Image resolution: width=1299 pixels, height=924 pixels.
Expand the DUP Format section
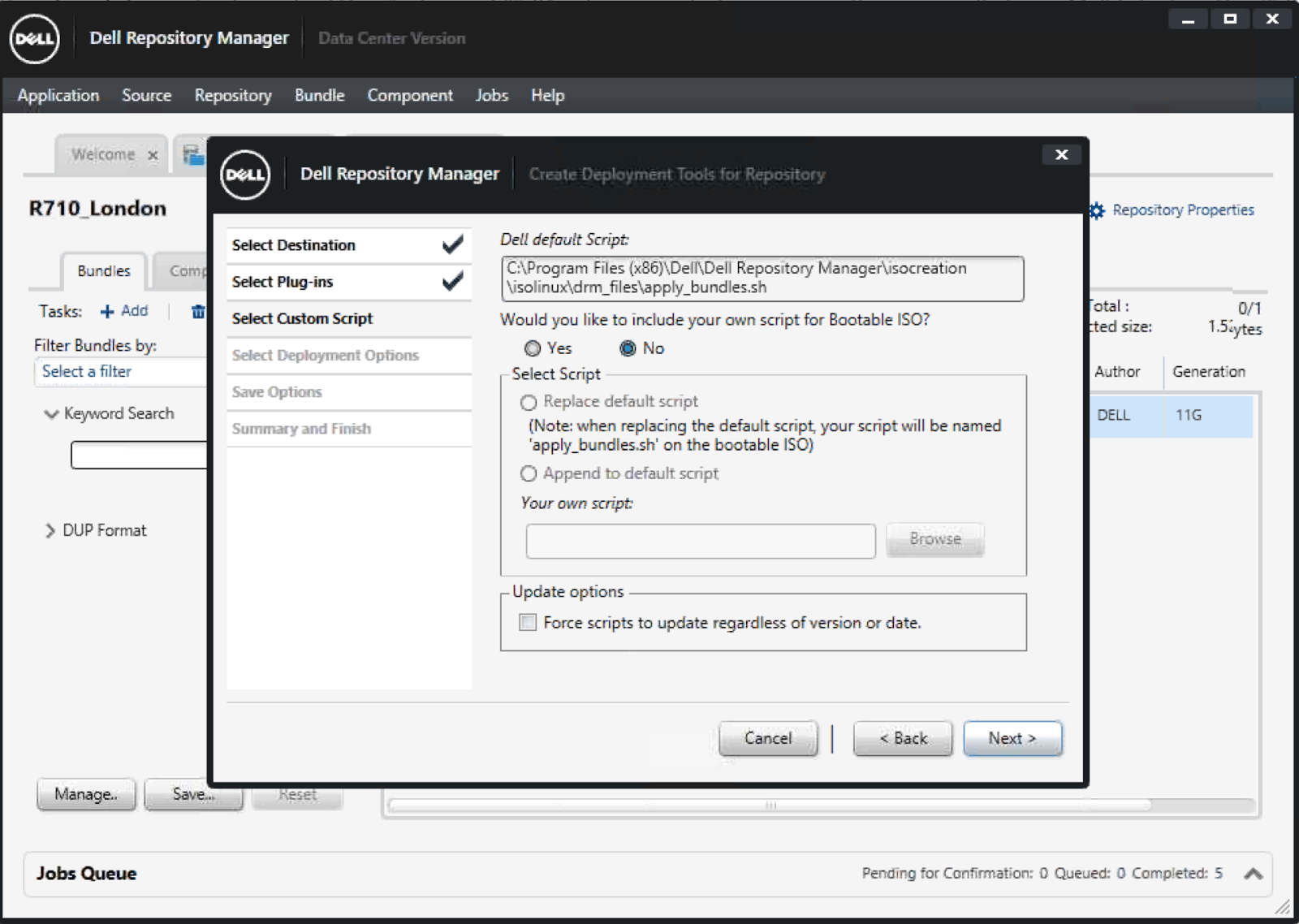click(49, 530)
